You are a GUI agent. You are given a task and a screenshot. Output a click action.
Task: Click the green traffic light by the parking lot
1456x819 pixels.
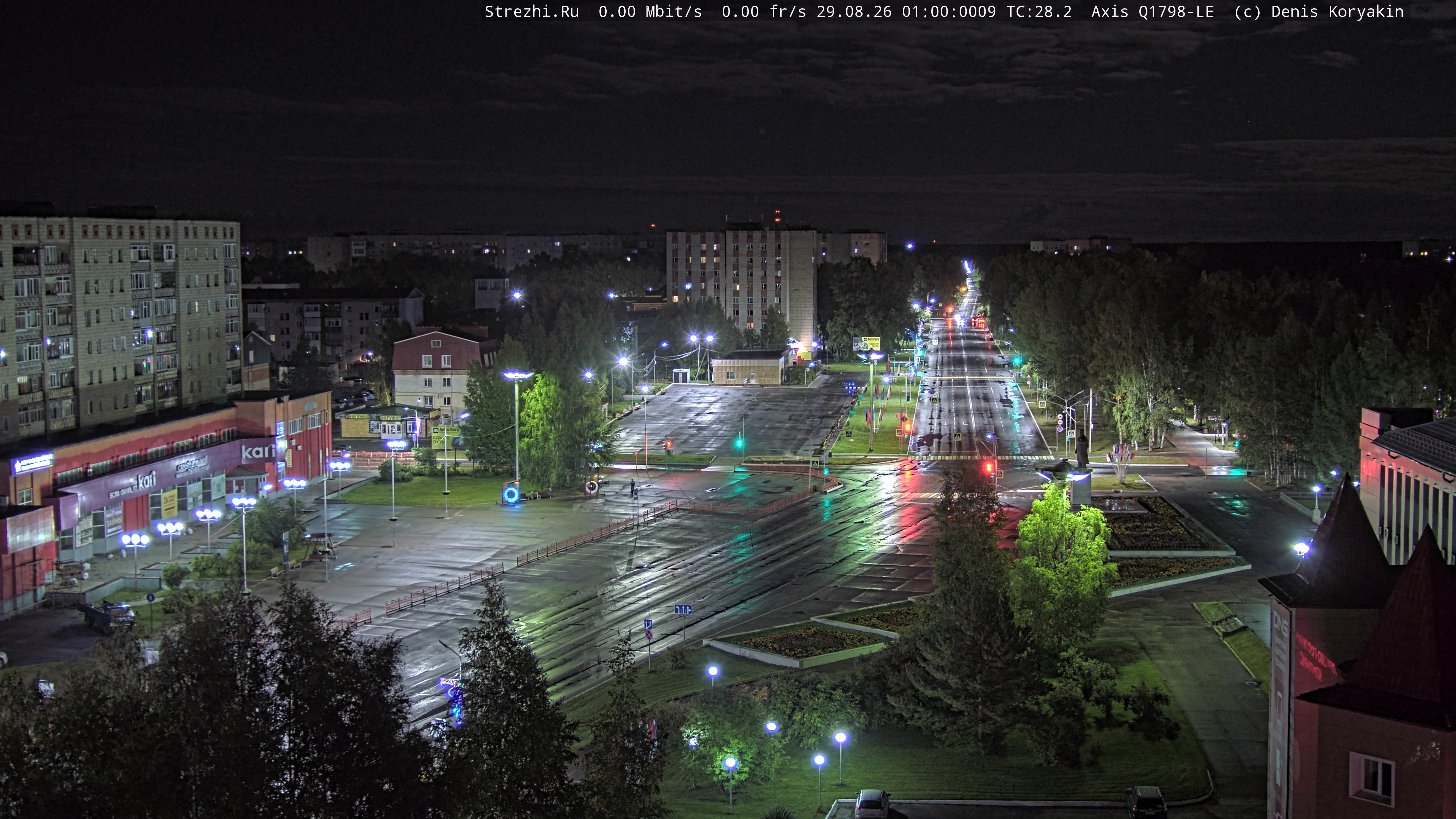click(739, 442)
